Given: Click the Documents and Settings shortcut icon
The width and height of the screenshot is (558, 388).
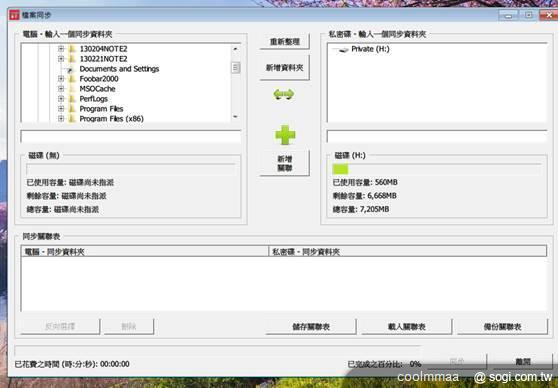Looking at the screenshot, I should pyautogui.click(x=70, y=69).
